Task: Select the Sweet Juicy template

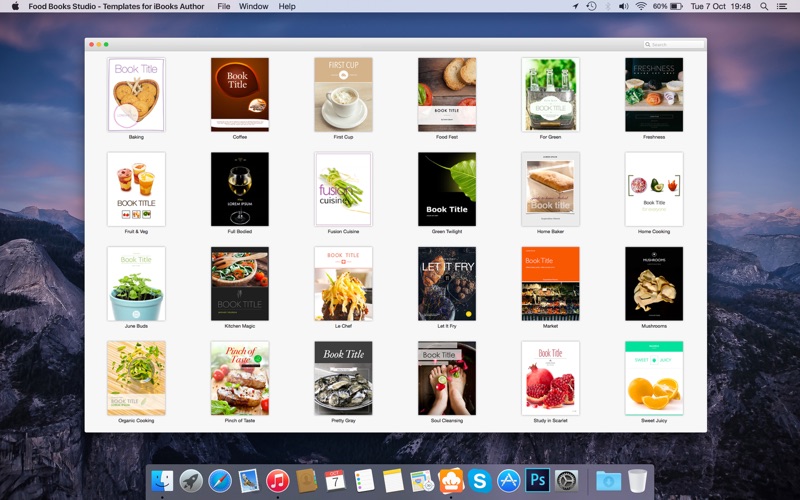Action: [654, 378]
